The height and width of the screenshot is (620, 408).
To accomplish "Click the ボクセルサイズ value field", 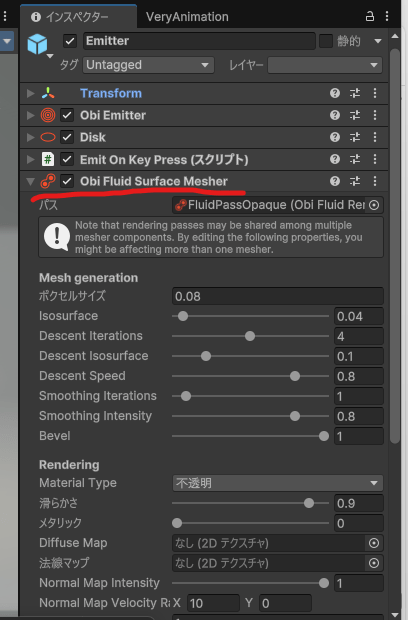I will (x=278, y=296).
